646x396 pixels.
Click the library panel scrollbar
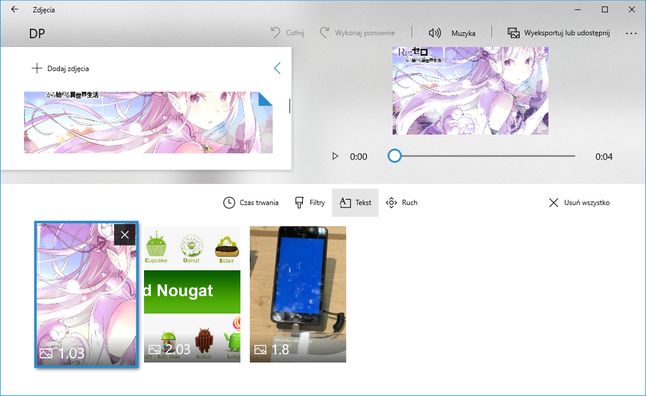coord(290,106)
